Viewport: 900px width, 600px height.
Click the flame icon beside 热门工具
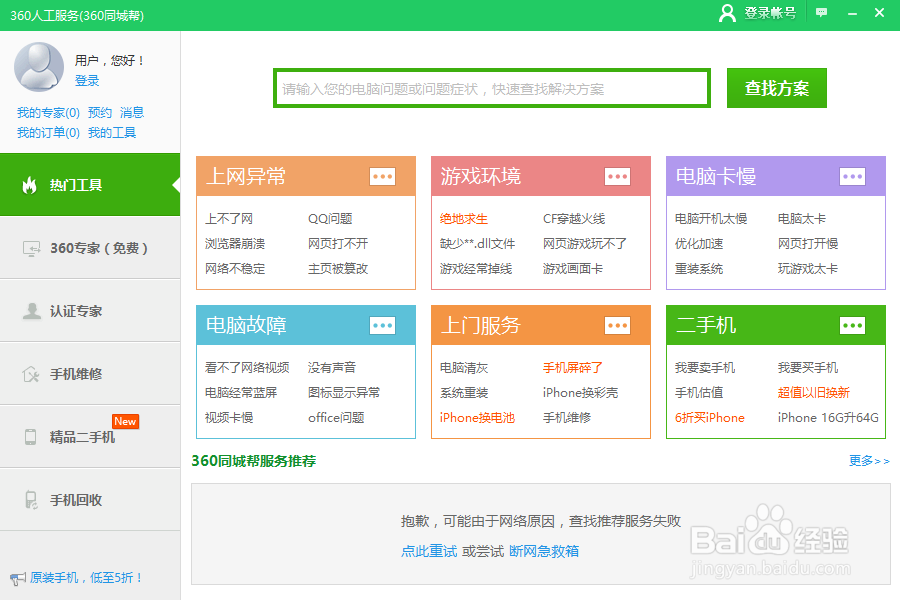[29, 185]
